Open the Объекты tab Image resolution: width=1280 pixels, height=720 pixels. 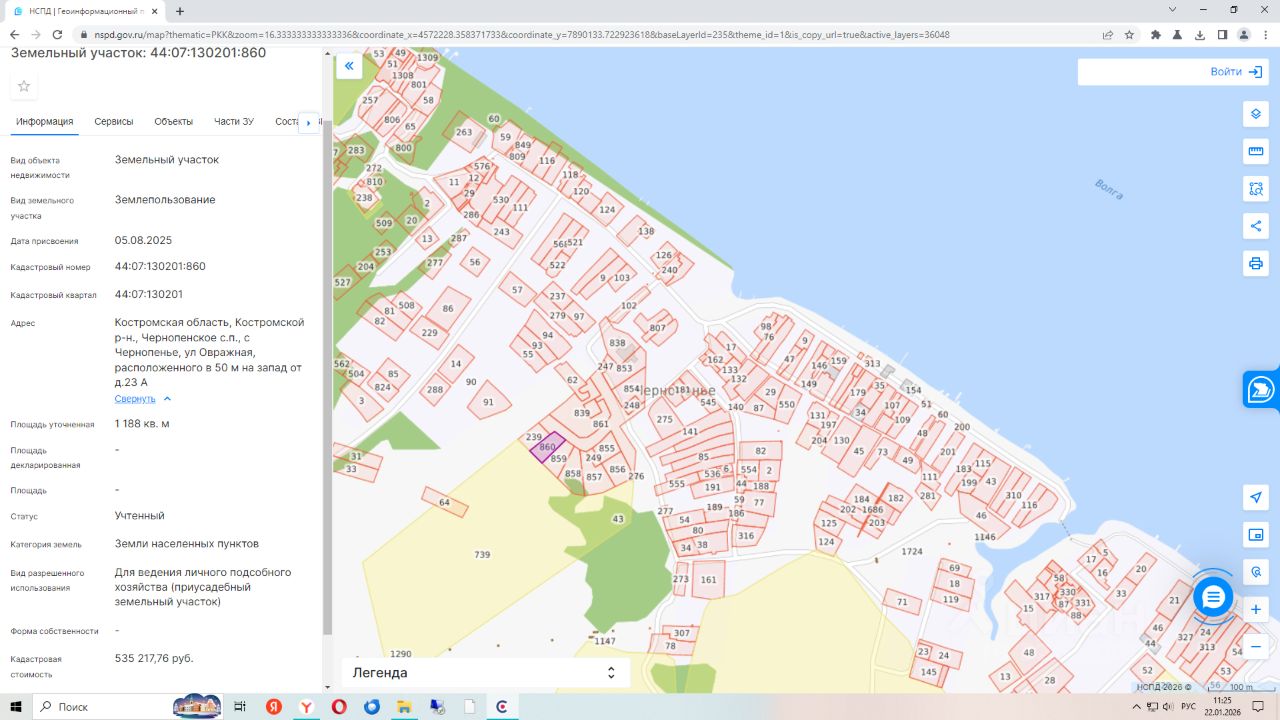pos(173,122)
